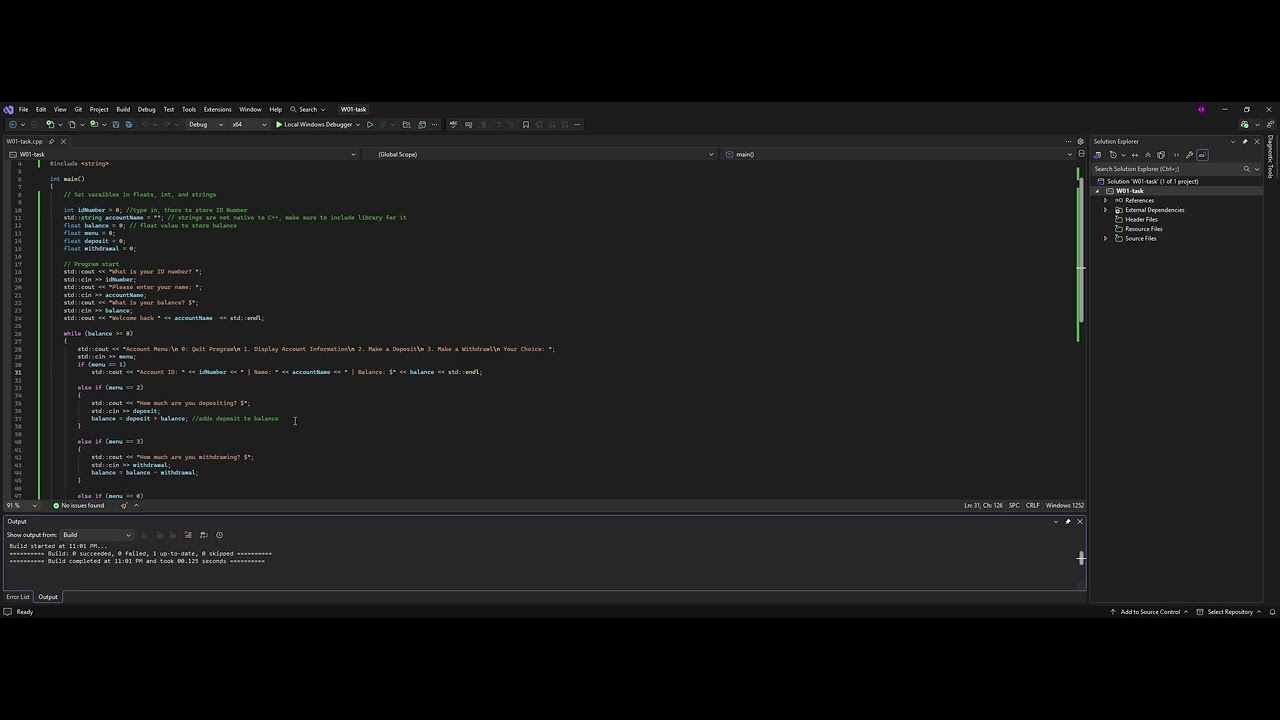Open the zoom level 91 % dropdown
This screenshot has height=720, width=1280.
click(21, 505)
